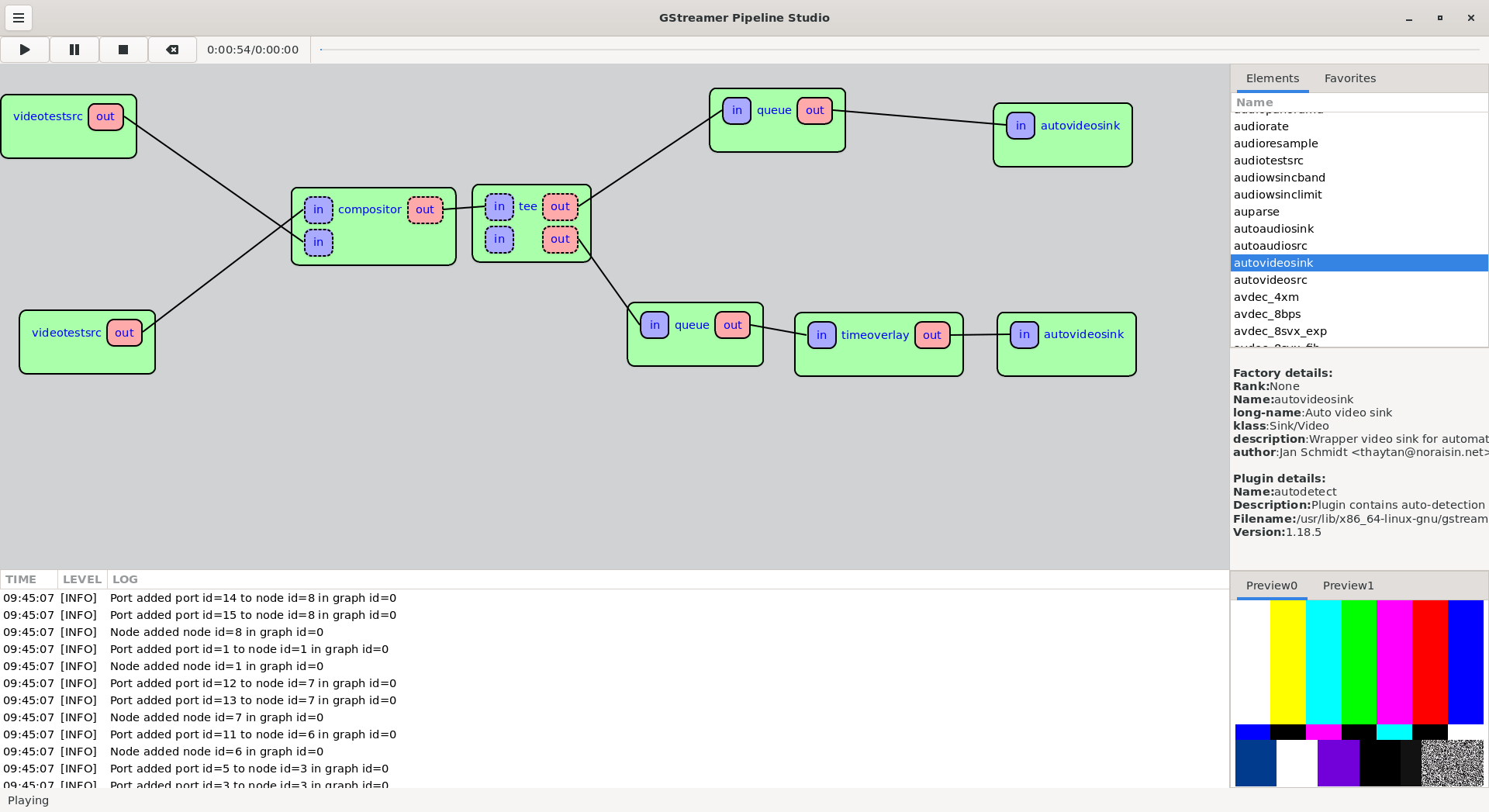Select audioresample in element list
Image resolution: width=1489 pixels, height=812 pixels.
tap(1359, 143)
